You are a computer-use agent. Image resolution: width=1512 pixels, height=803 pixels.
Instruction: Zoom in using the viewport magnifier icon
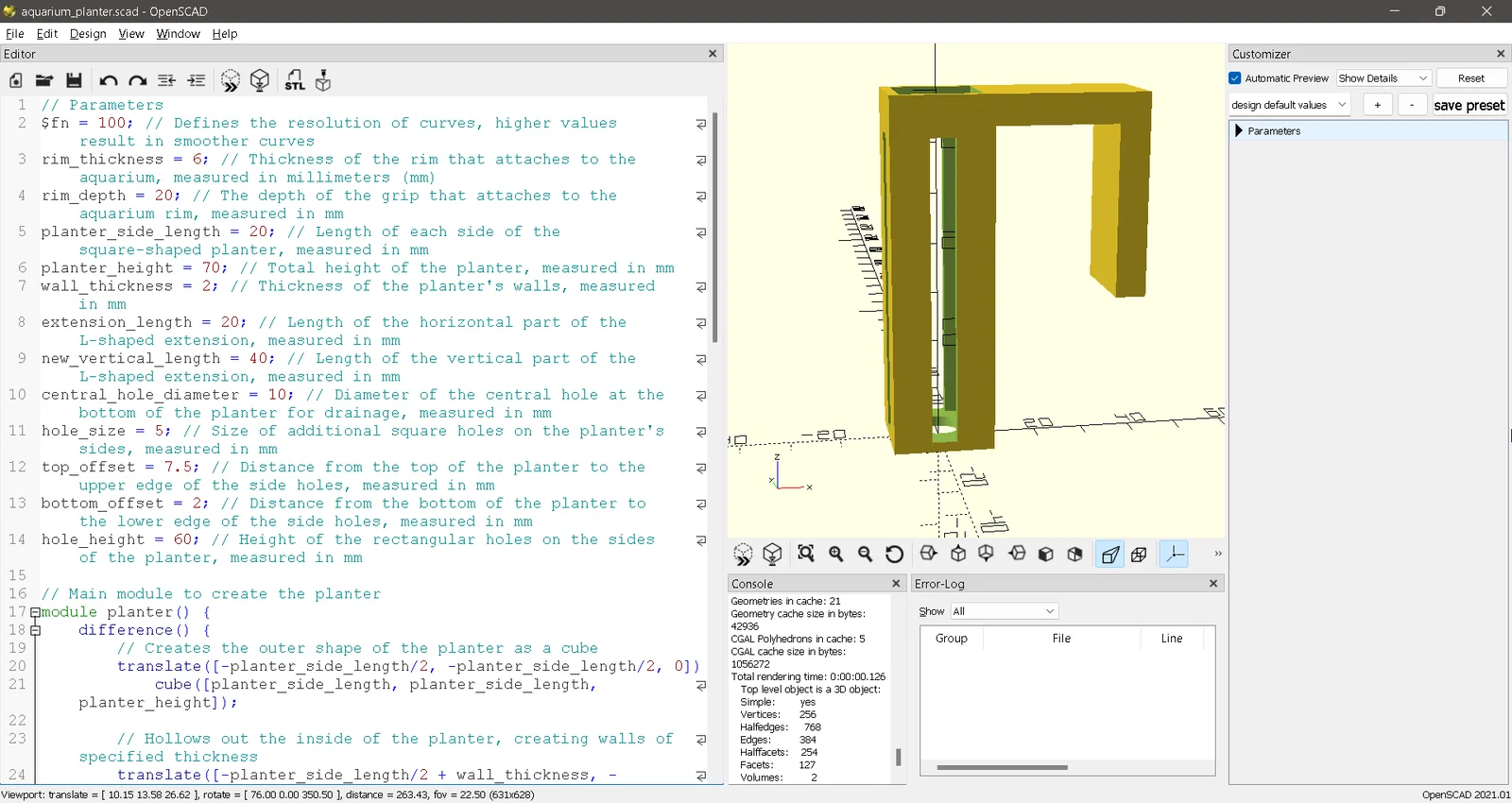coord(835,555)
